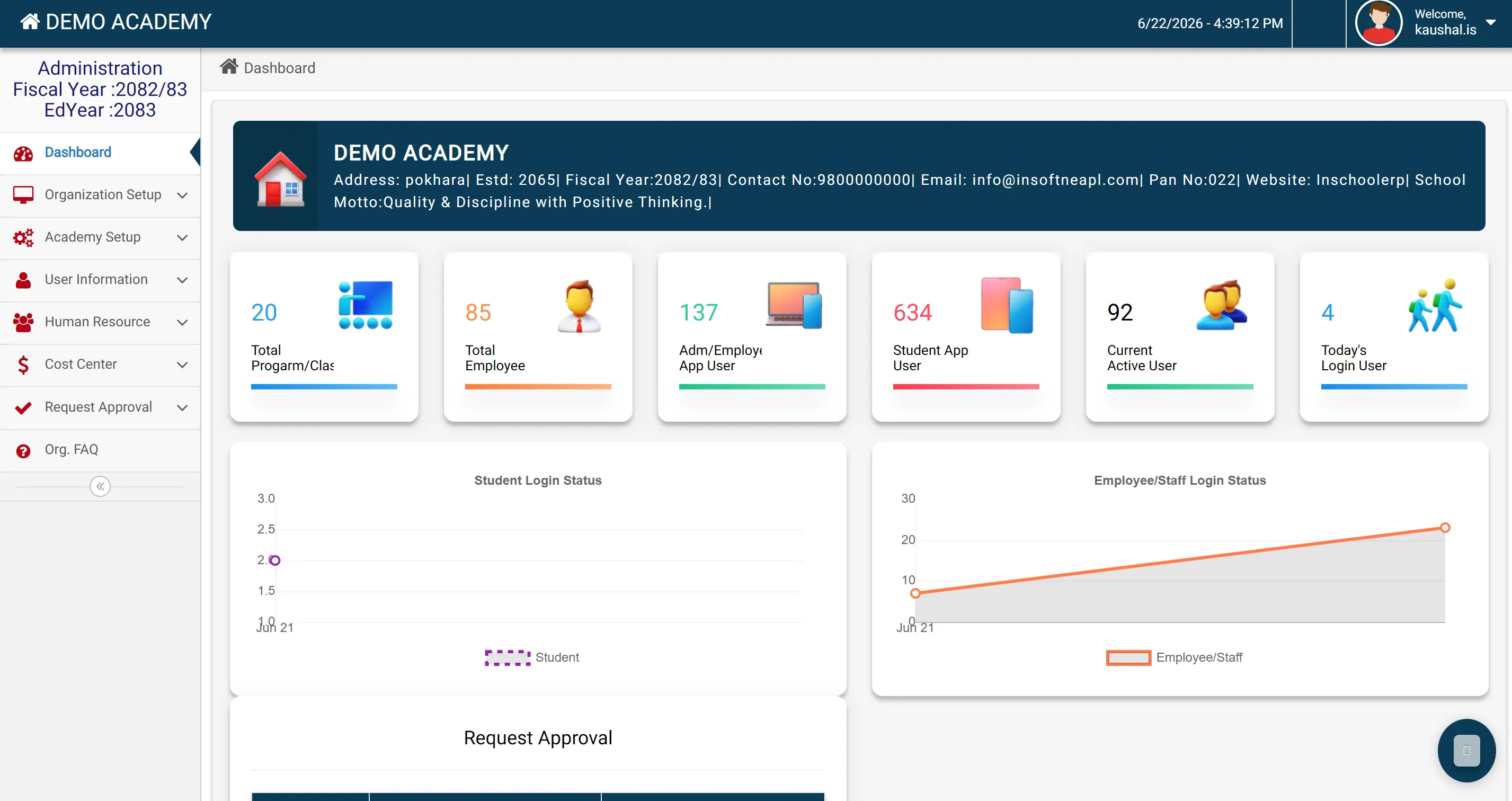
Task: Click the User Information person icon
Action: click(x=23, y=280)
